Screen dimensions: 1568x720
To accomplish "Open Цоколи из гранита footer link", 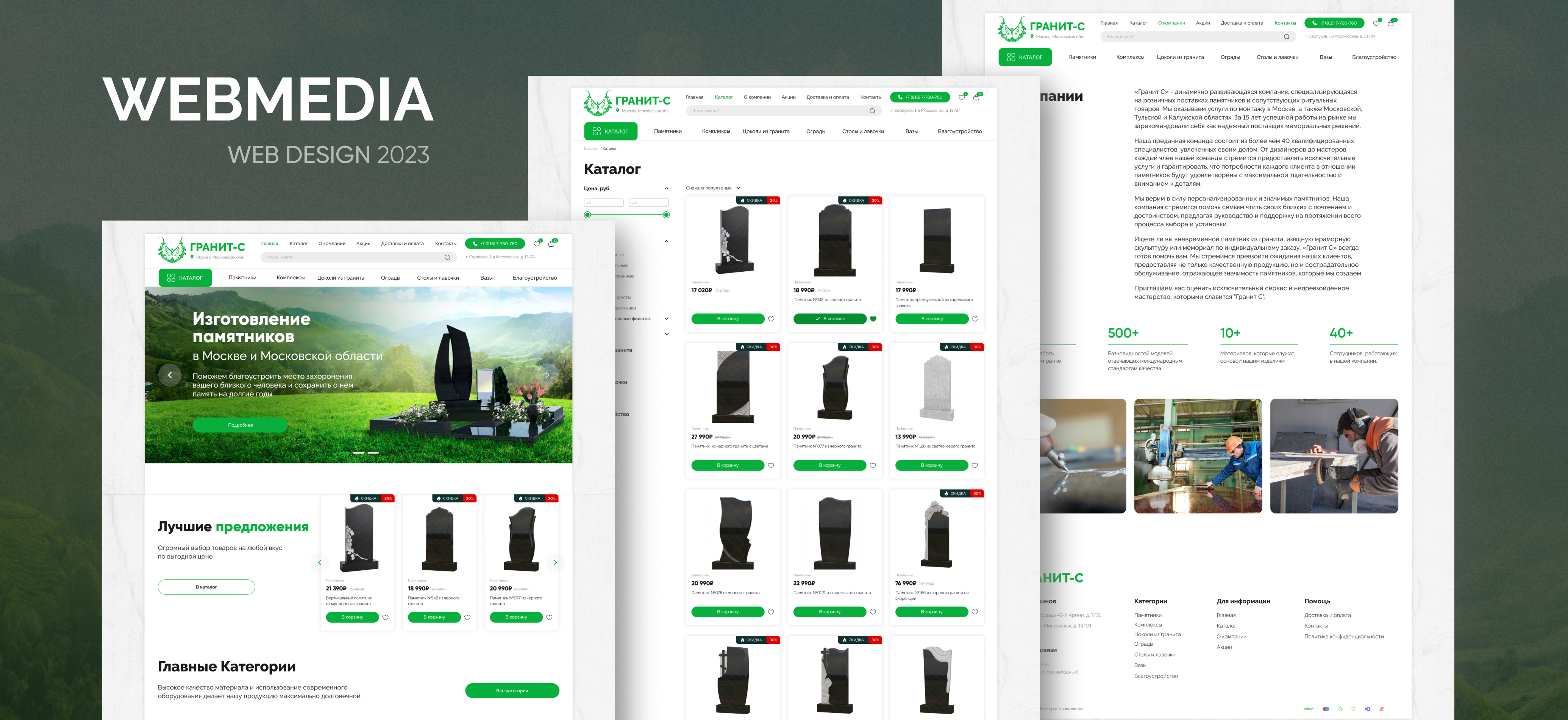I will tap(1157, 635).
